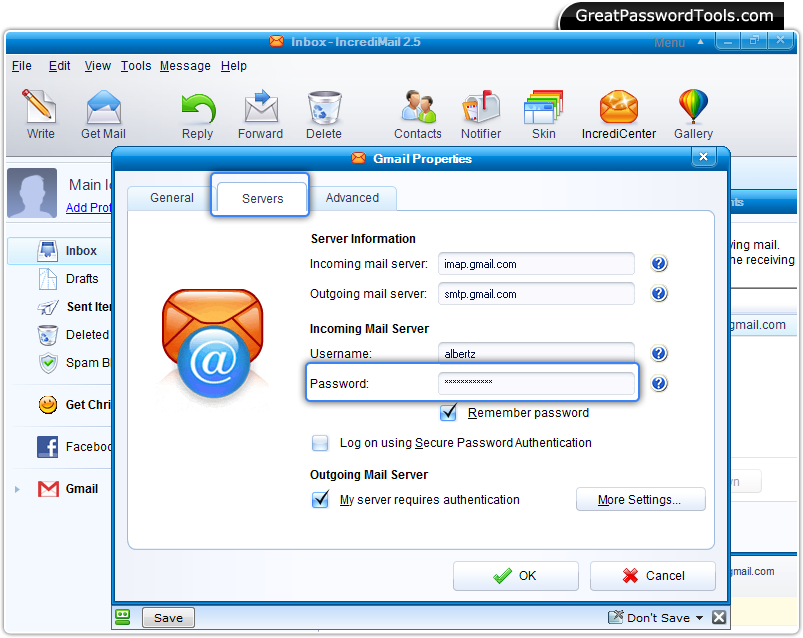Image resolution: width=803 pixels, height=638 pixels.
Task: Switch to the Servers tab
Action: (262, 198)
